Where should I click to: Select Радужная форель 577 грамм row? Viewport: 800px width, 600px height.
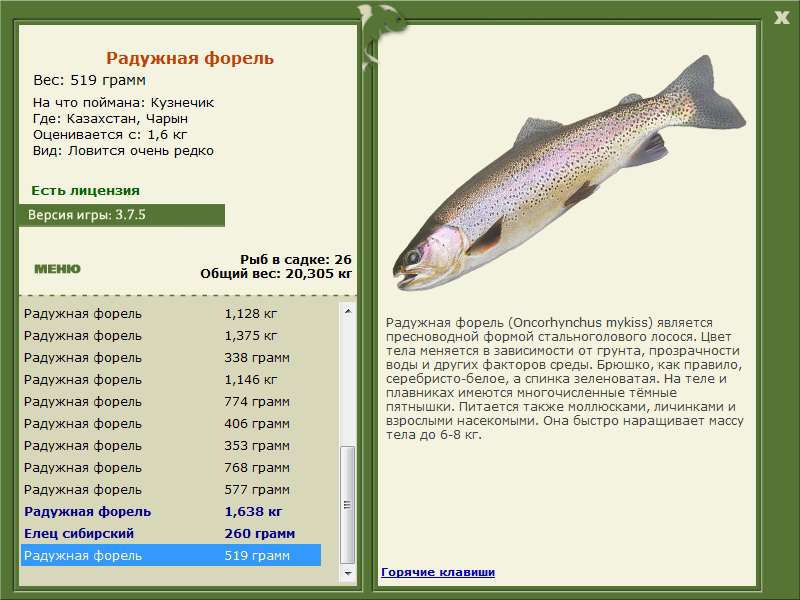pos(171,489)
